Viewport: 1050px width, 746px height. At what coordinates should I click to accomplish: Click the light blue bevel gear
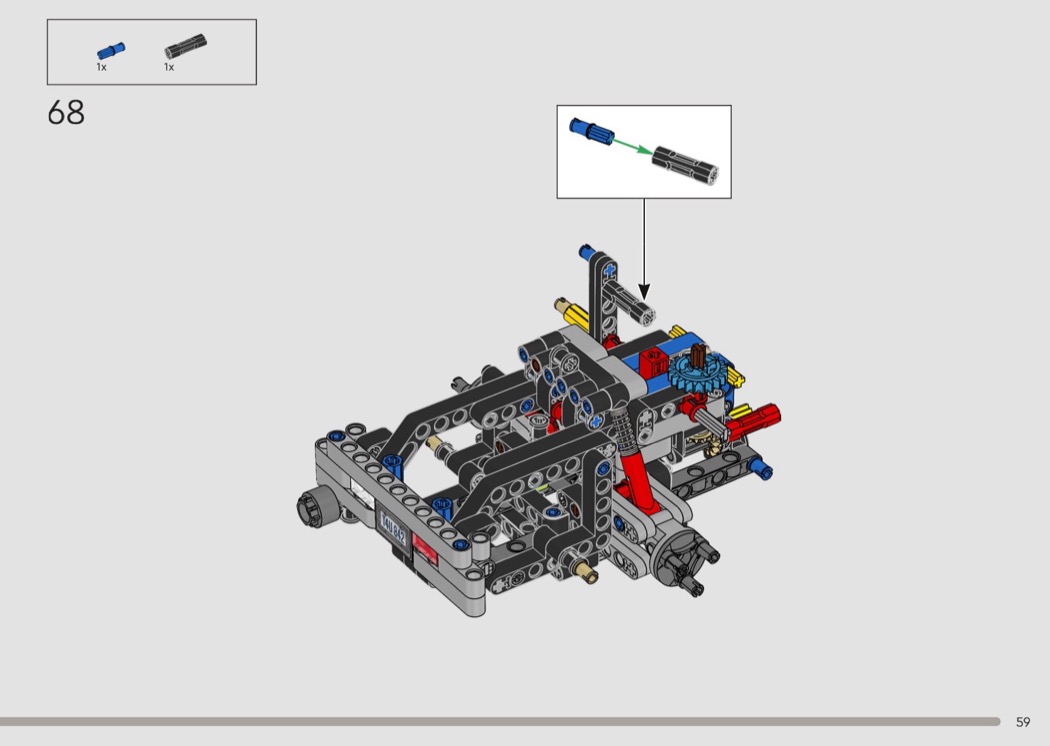(689, 376)
